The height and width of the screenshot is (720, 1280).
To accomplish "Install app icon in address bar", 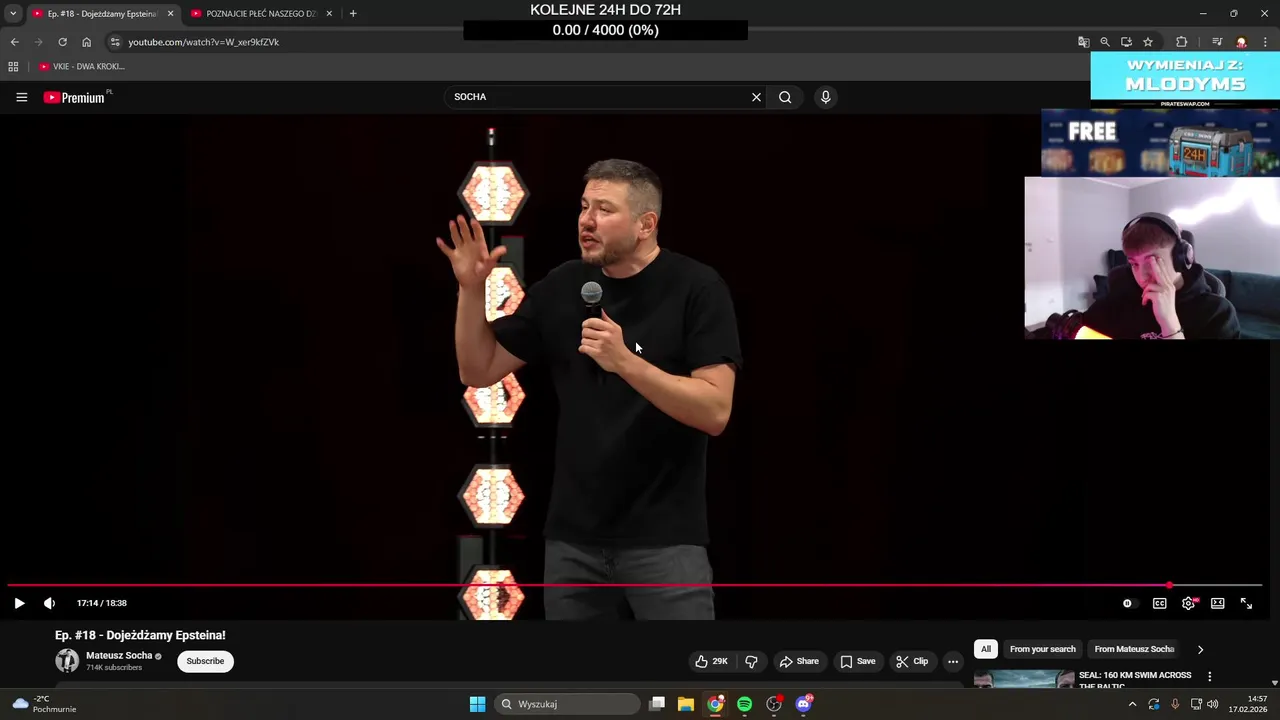I will coord(1126,42).
